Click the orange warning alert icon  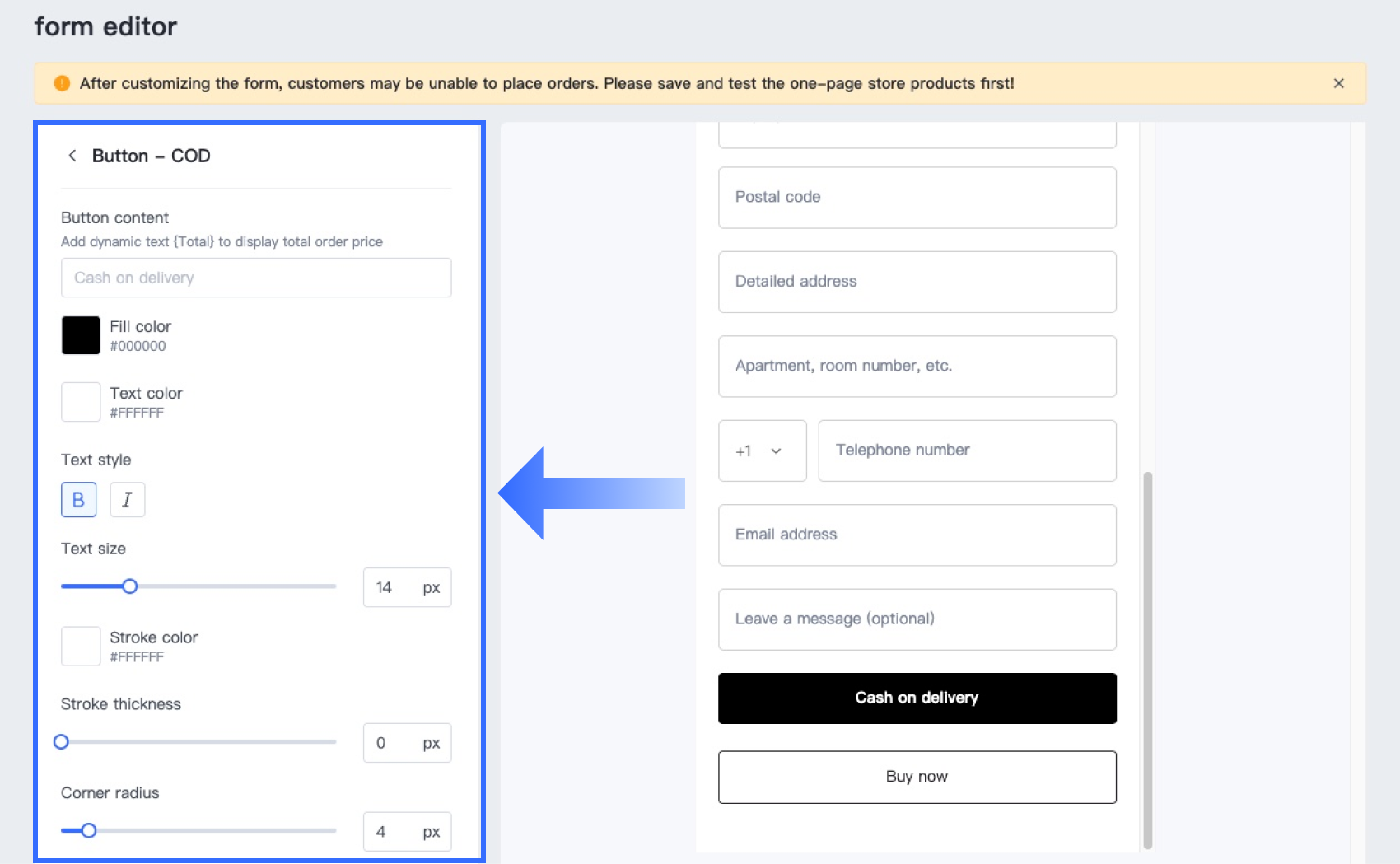[x=62, y=83]
